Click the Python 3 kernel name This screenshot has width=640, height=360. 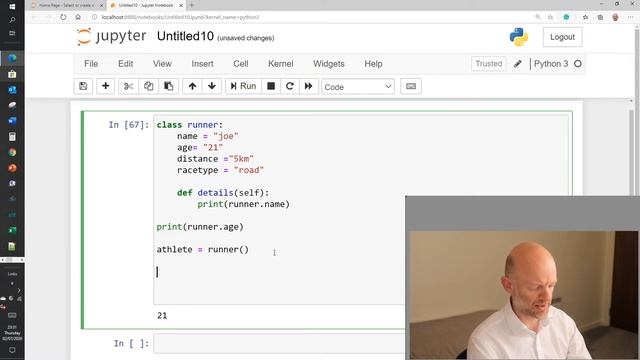[x=551, y=64]
